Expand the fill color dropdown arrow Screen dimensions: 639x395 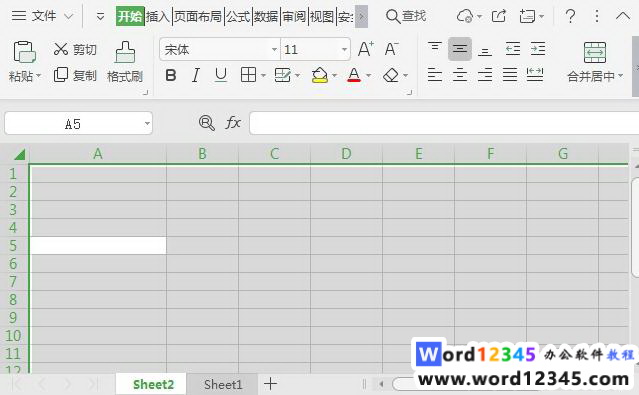coord(335,75)
